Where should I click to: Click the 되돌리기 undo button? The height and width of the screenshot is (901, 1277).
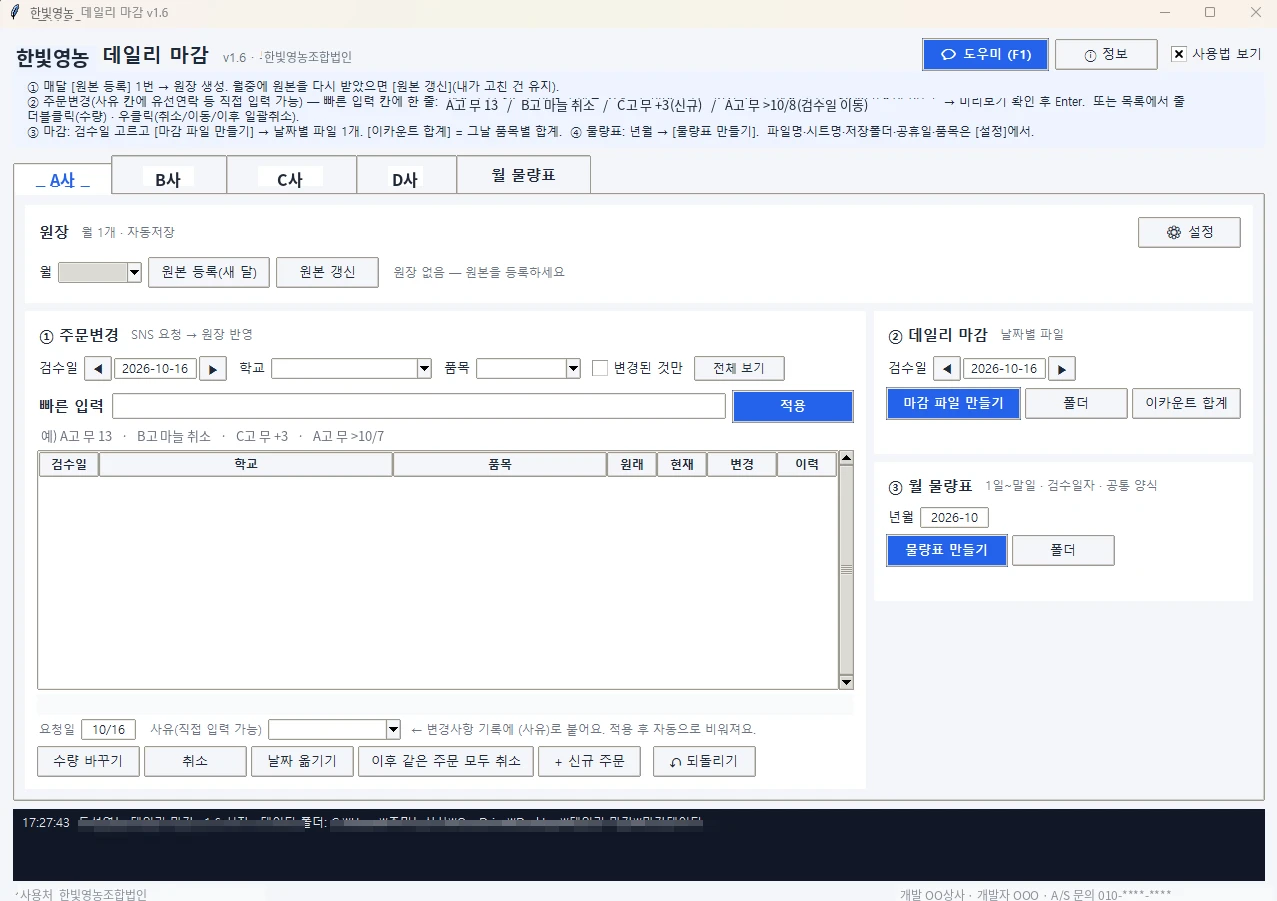point(704,761)
